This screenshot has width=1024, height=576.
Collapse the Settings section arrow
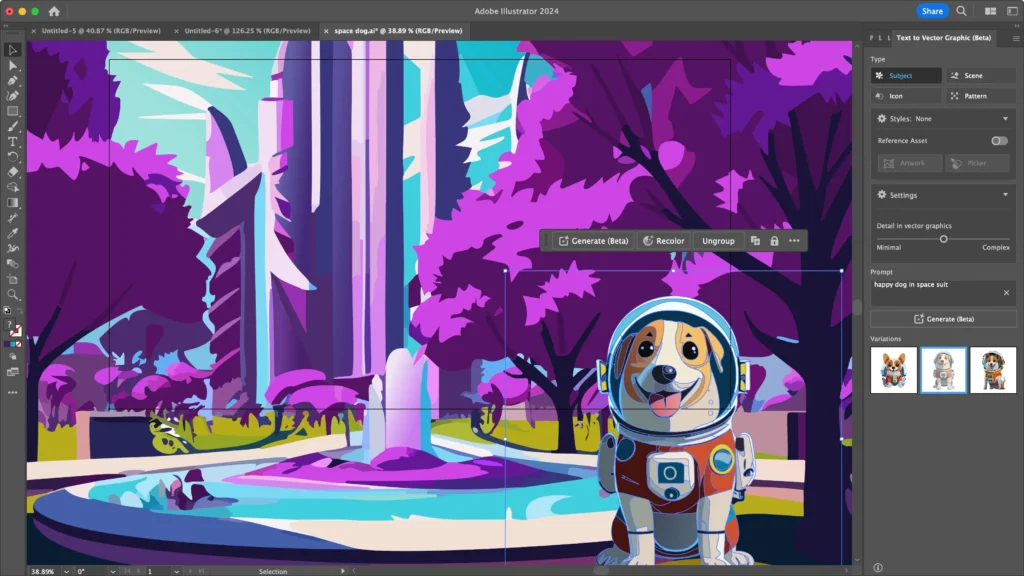pyautogui.click(x=1005, y=195)
